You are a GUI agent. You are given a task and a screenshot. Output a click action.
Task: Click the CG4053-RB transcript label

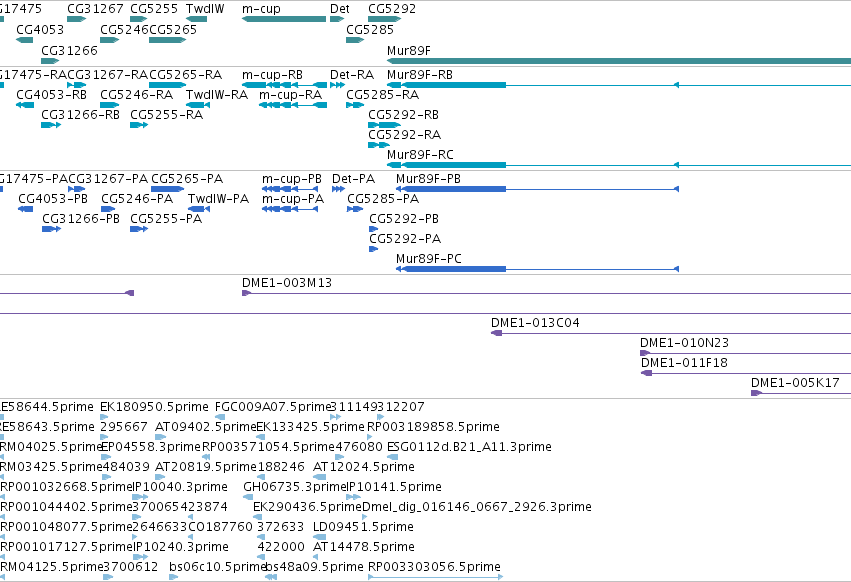(52, 94)
